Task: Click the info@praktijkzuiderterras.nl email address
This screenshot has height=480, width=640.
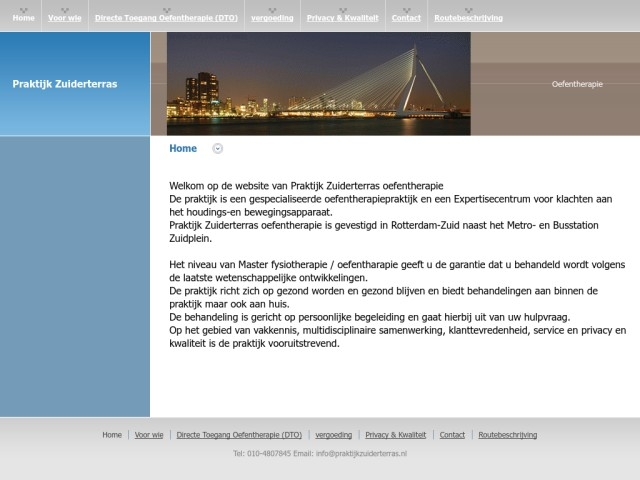Action: point(361,454)
